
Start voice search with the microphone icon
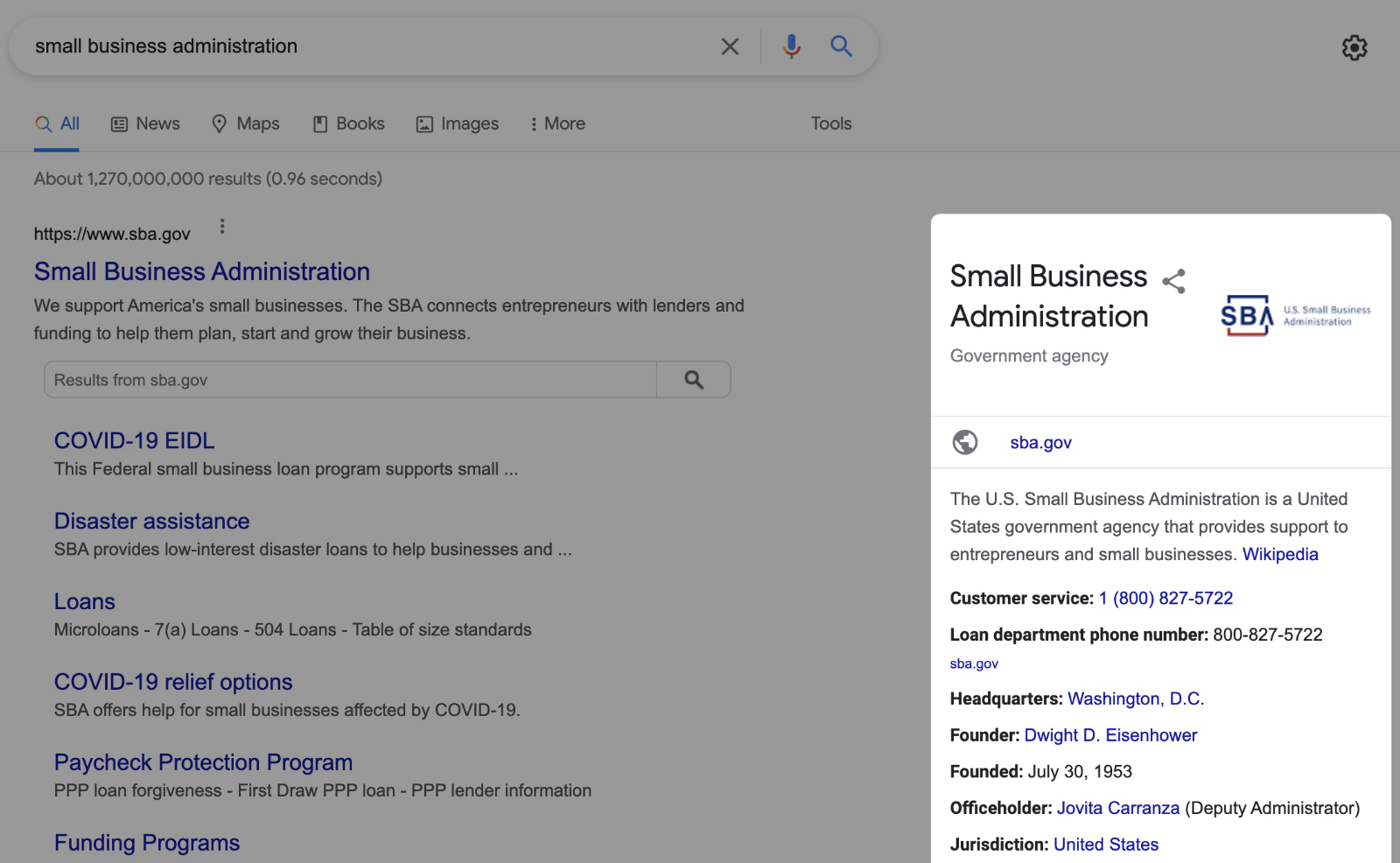tap(792, 46)
